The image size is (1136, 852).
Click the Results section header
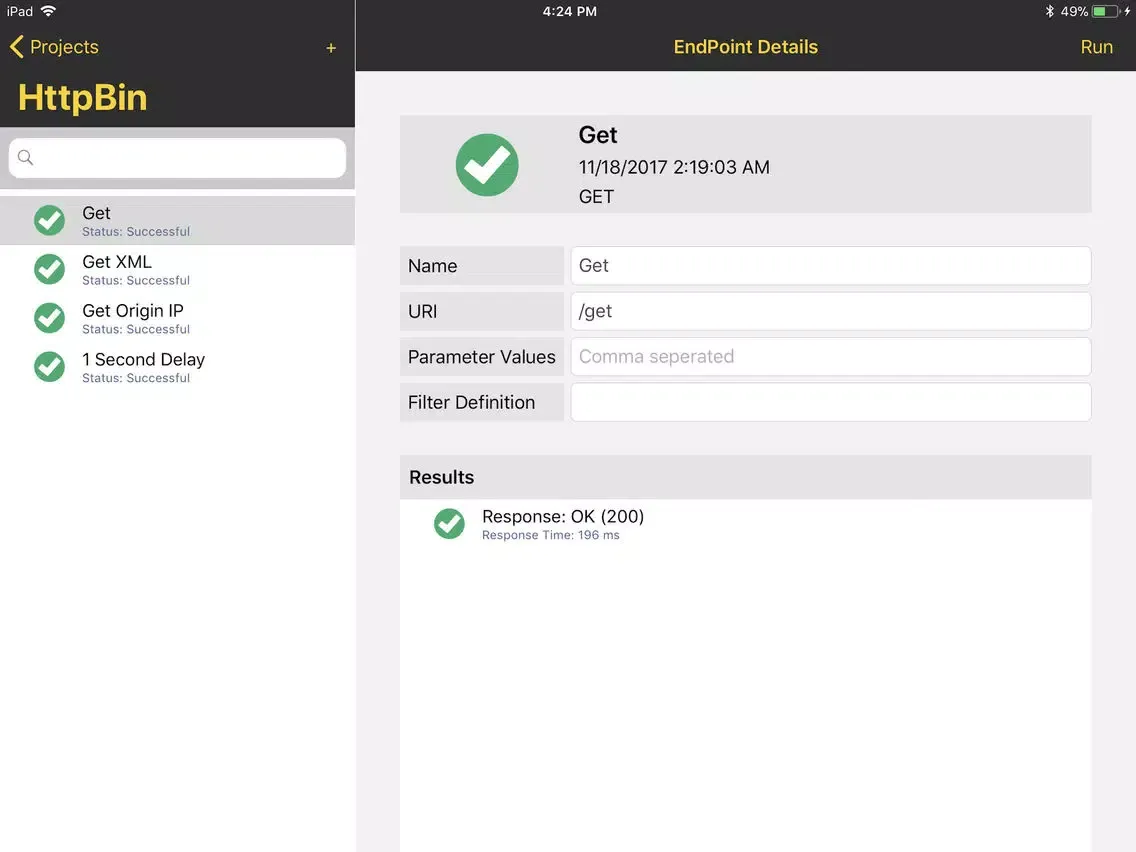[x=746, y=477]
